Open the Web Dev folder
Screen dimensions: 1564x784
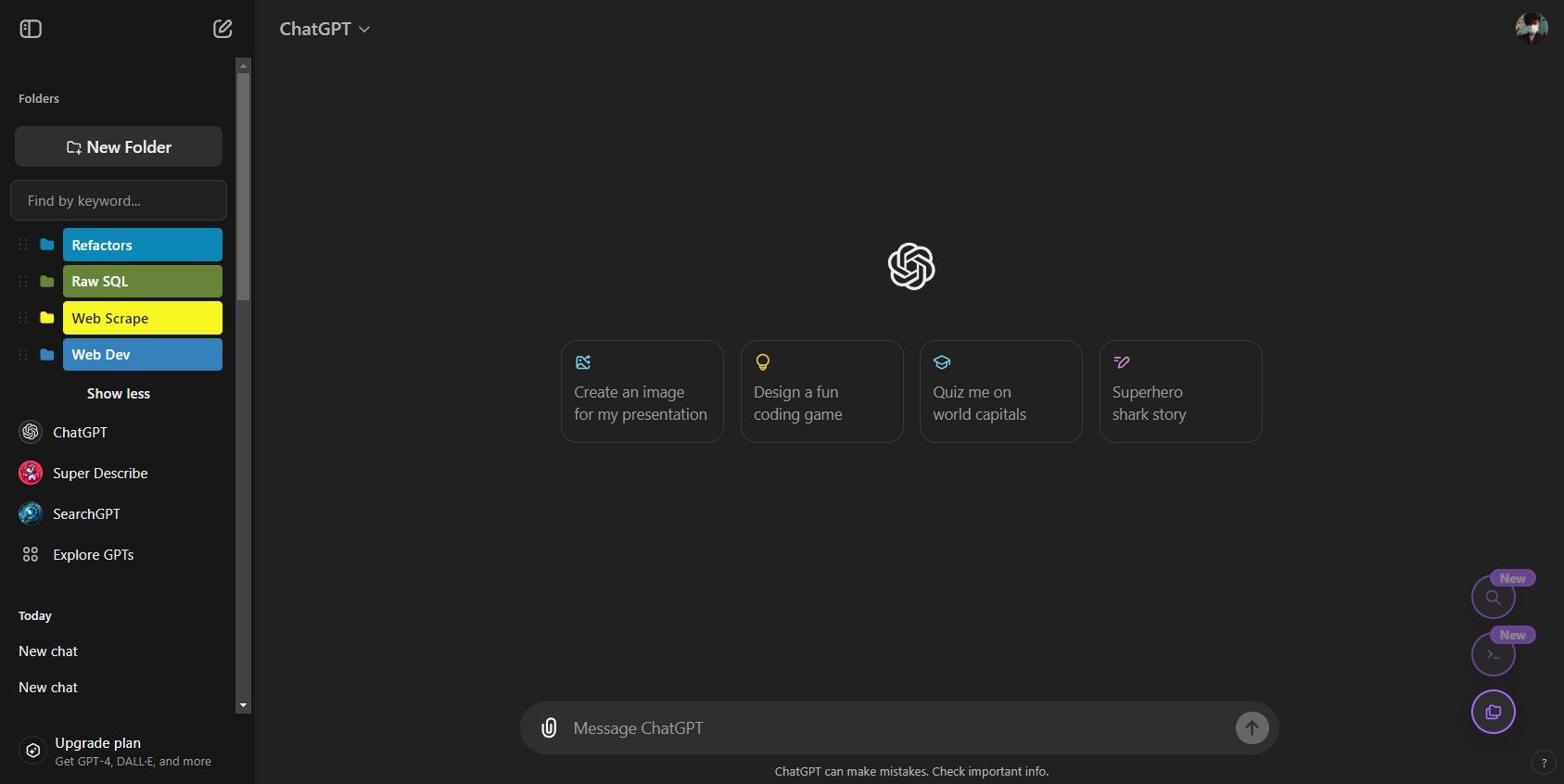[x=143, y=354]
